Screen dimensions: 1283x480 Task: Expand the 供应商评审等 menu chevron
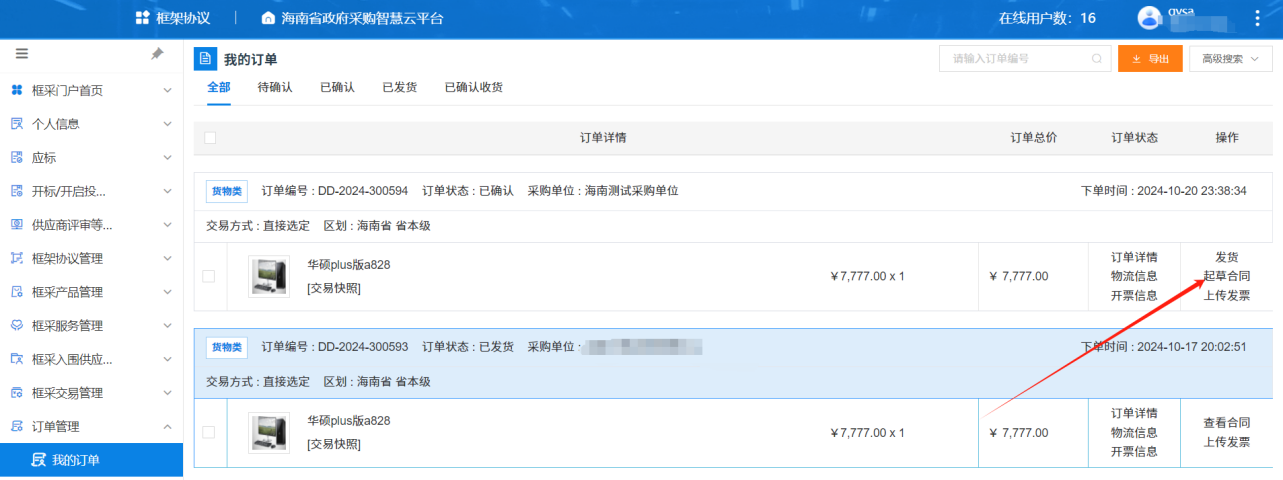(x=167, y=225)
